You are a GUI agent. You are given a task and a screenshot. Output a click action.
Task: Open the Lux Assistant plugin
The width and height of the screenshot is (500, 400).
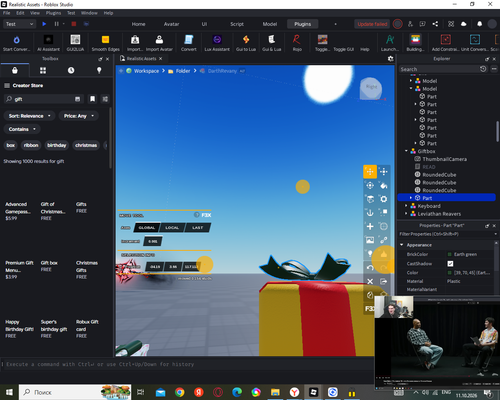point(217,40)
